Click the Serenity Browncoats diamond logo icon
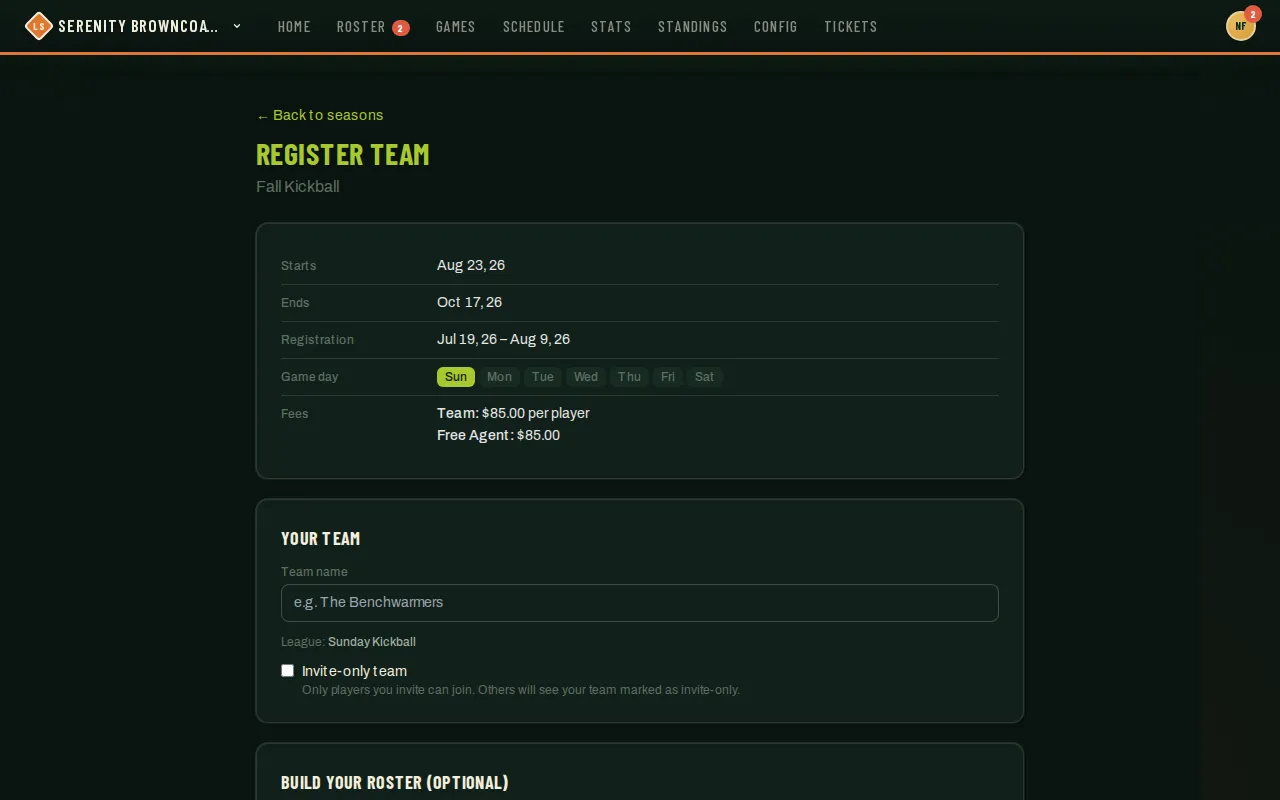The image size is (1280, 800). [x=38, y=26]
